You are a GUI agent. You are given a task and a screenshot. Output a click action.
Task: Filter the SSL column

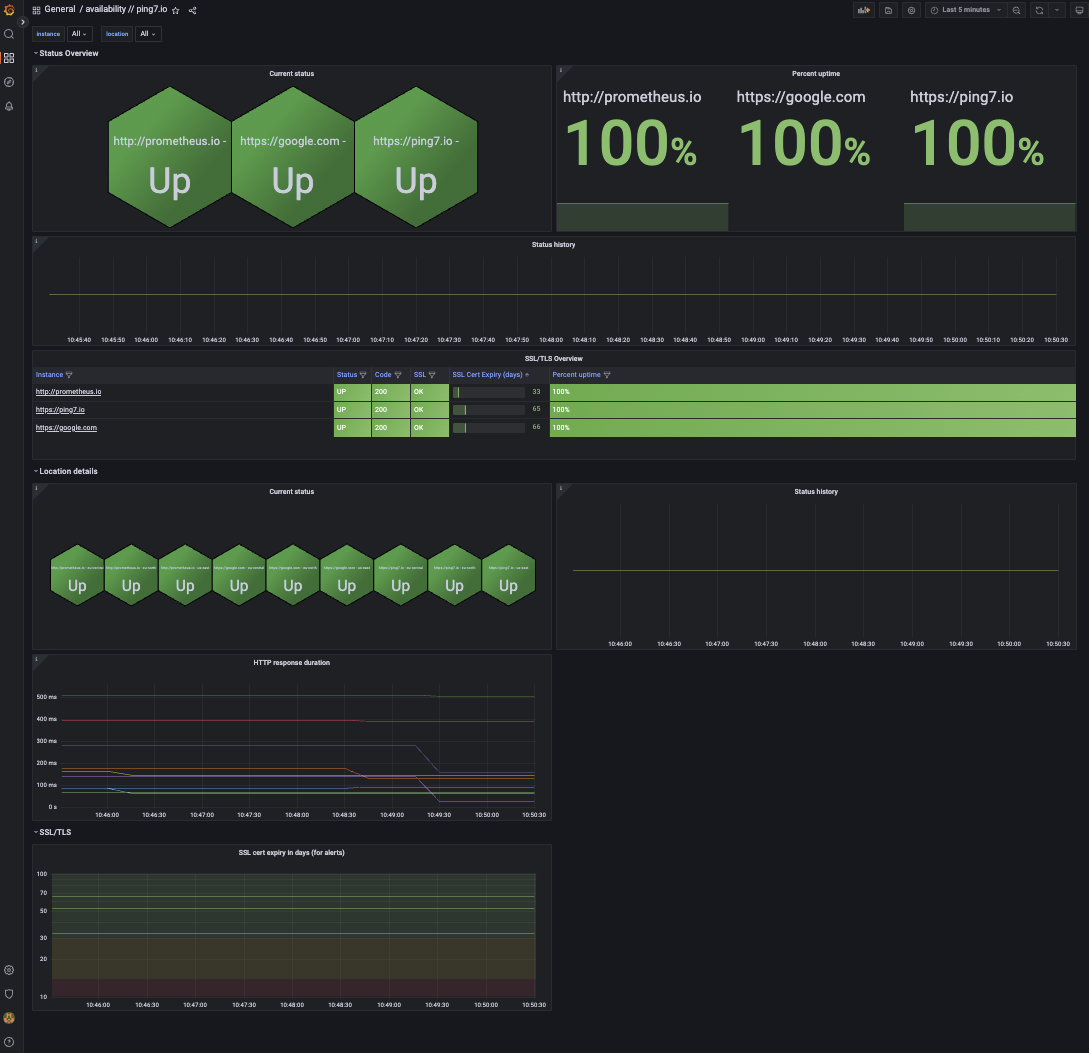pos(432,375)
